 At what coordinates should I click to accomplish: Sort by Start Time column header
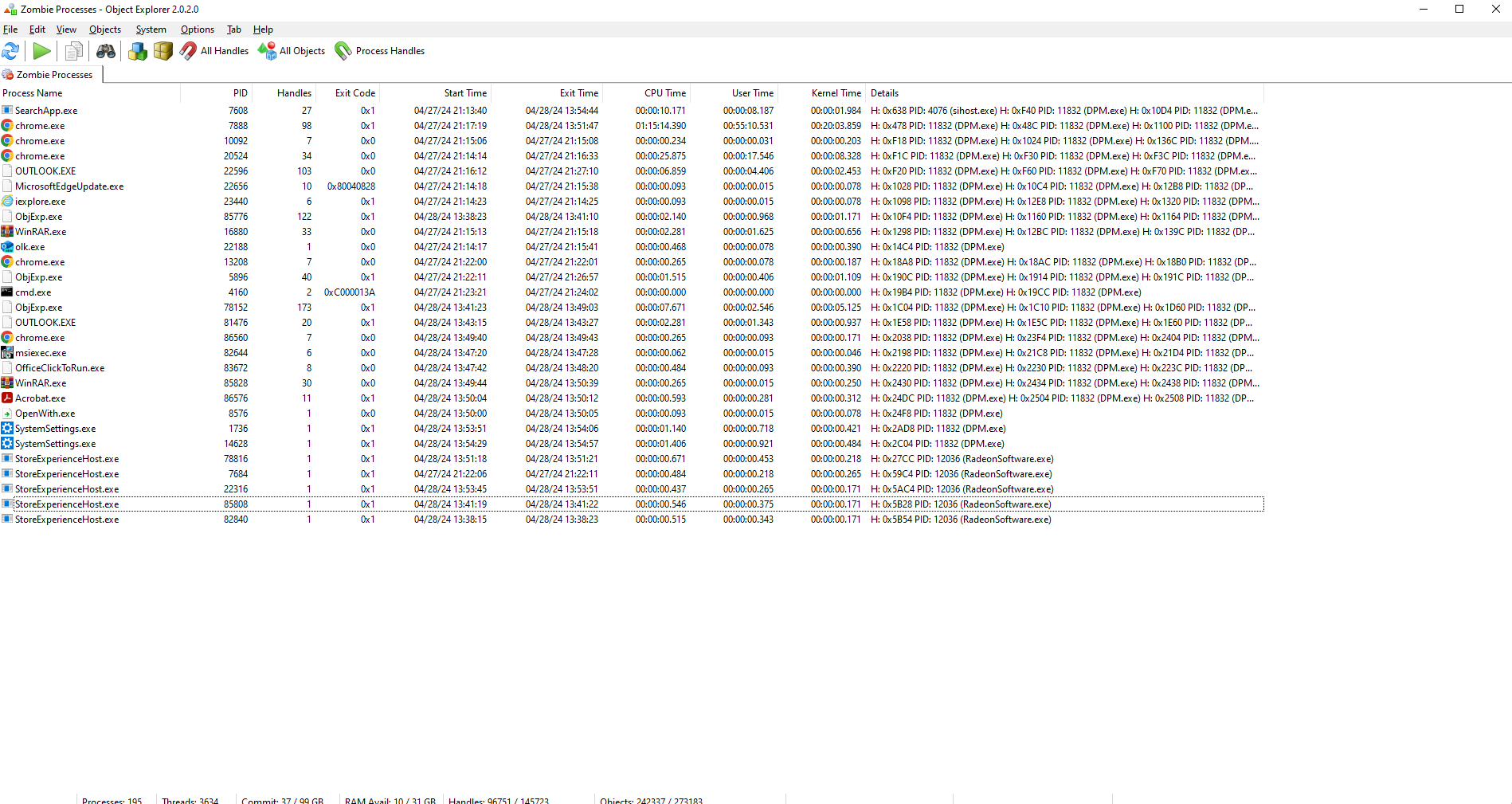[435, 93]
